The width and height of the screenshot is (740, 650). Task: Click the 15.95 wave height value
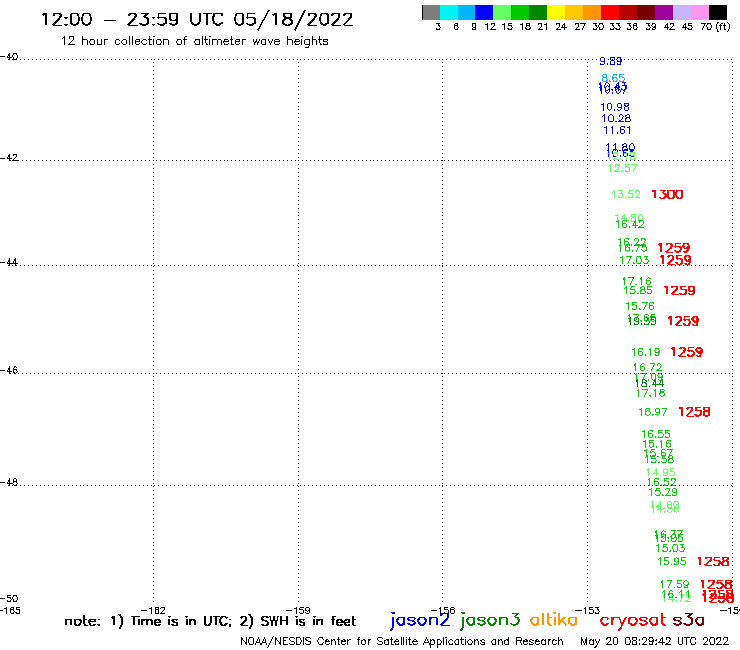(672, 562)
